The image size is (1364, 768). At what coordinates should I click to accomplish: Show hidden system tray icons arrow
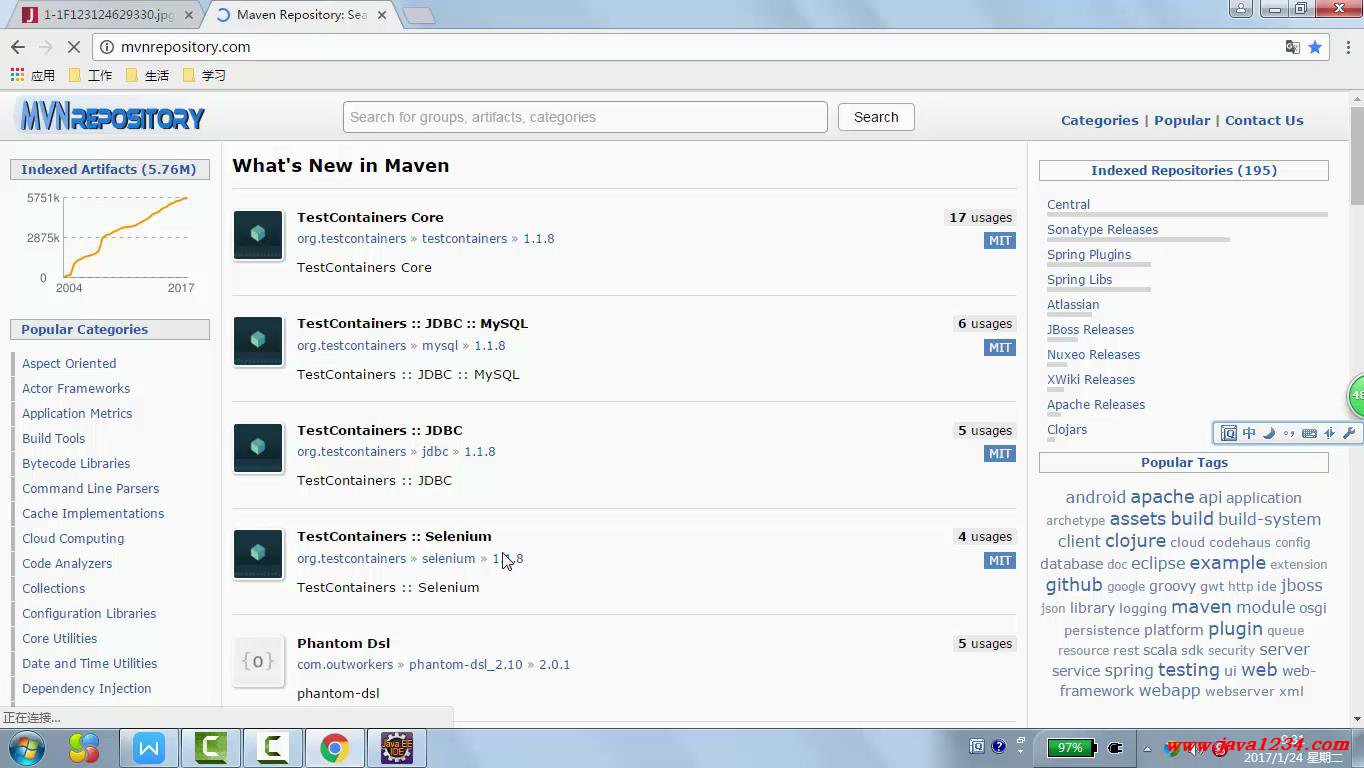coord(1147,748)
